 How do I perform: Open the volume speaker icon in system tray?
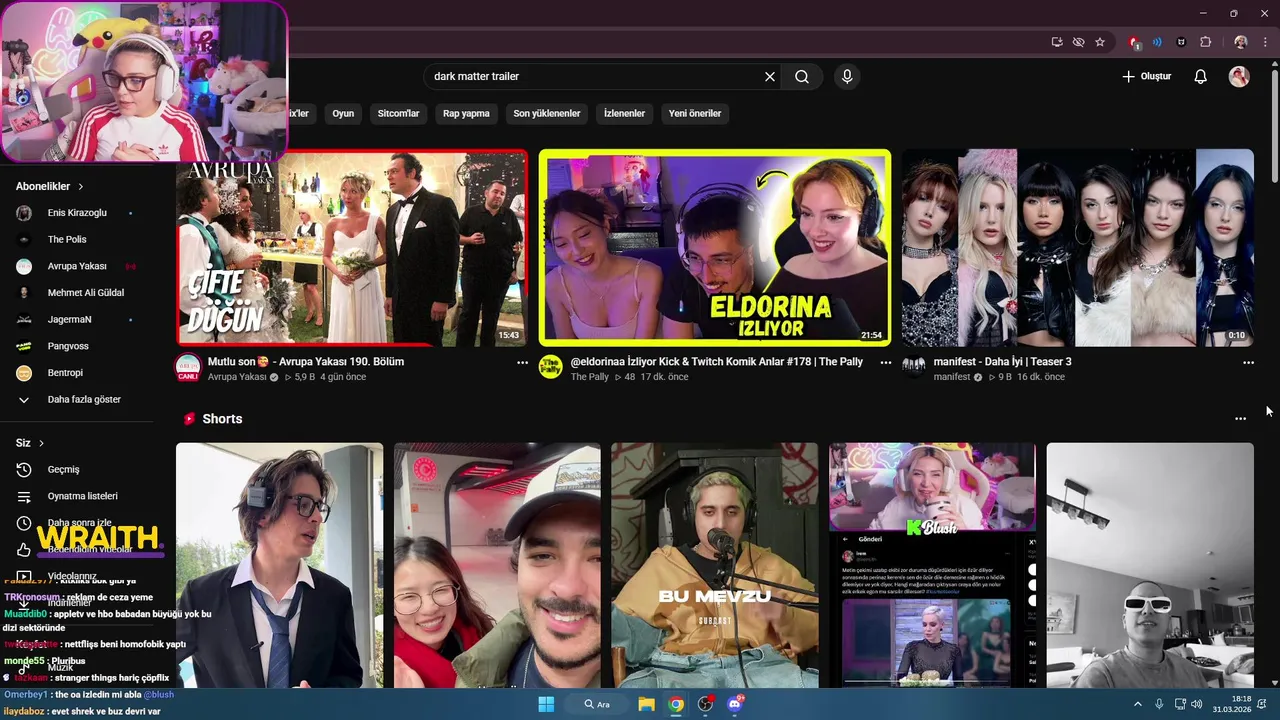click(x=1197, y=704)
